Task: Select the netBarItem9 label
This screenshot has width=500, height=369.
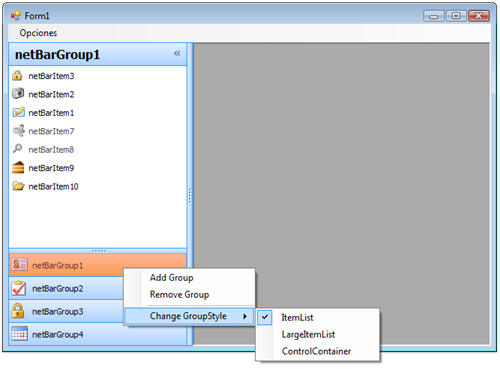Action: [51, 168]
